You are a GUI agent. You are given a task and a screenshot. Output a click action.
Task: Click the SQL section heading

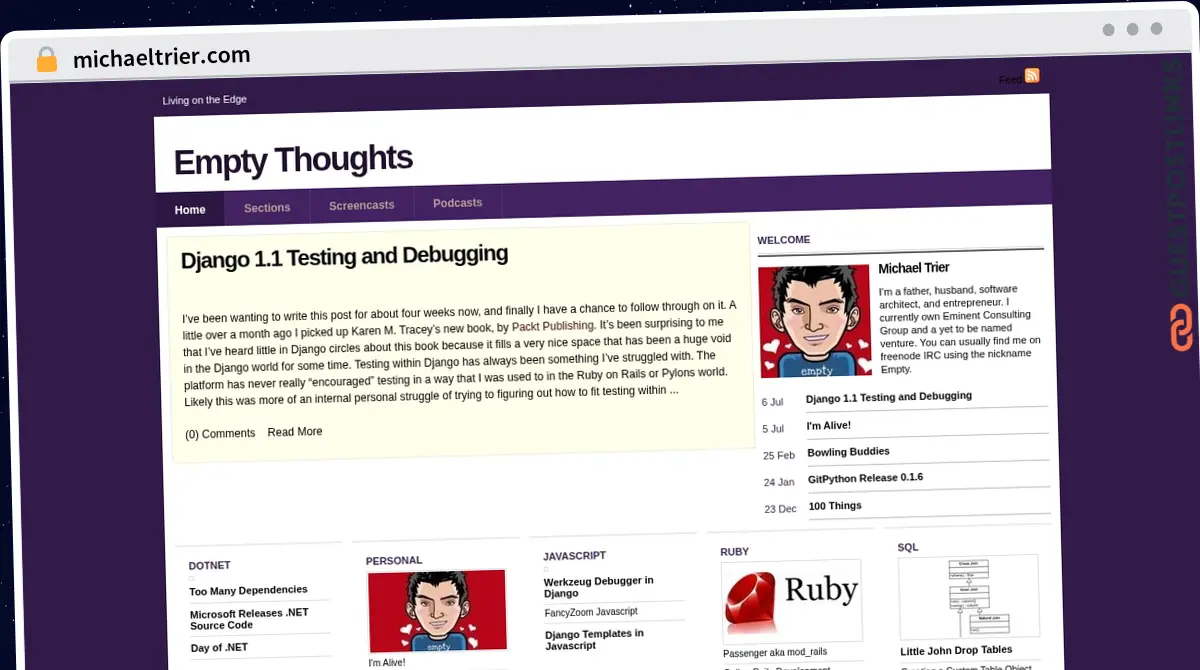click(x=907, y=548)
